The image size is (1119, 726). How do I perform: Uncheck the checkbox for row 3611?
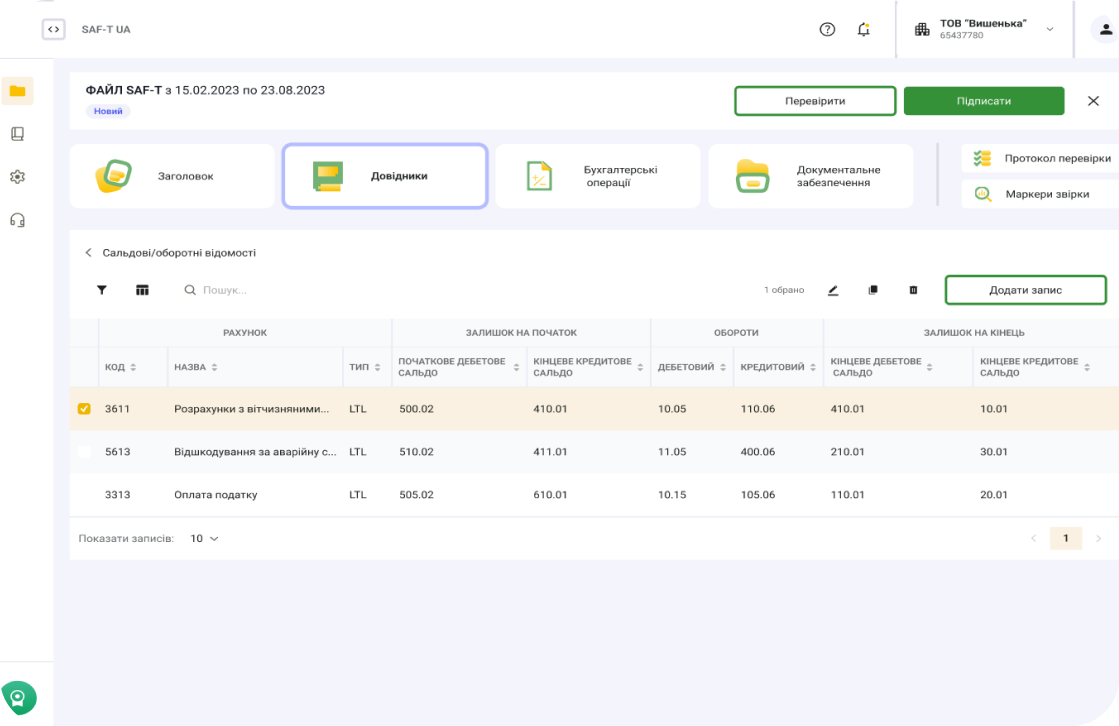click(84, 409)
